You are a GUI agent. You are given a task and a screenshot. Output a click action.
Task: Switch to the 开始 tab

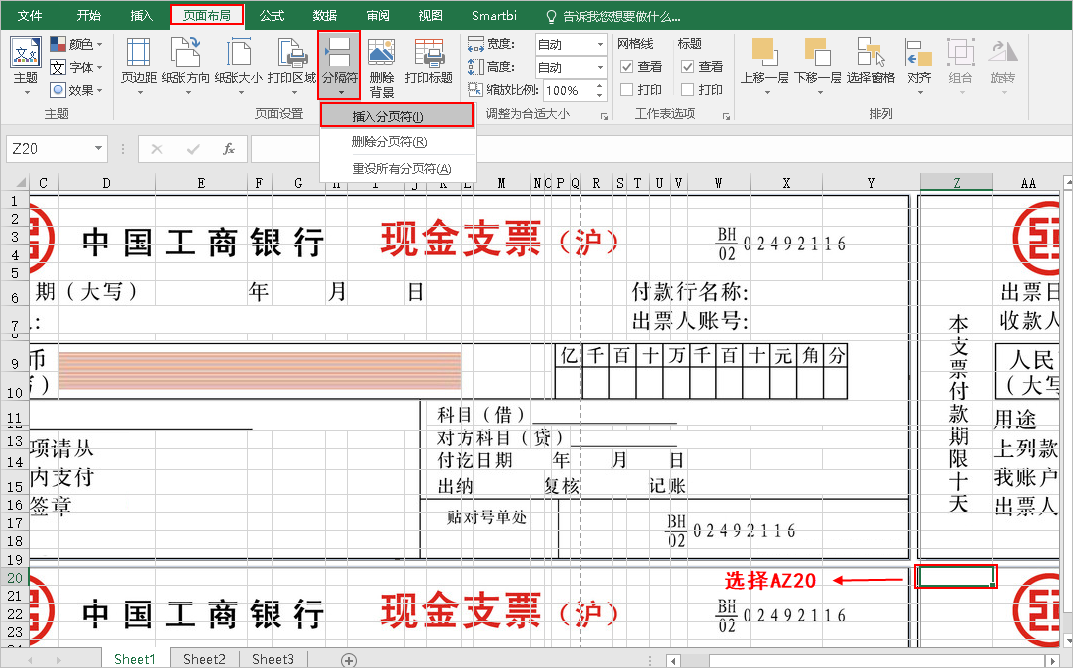(x=88, y=15)
